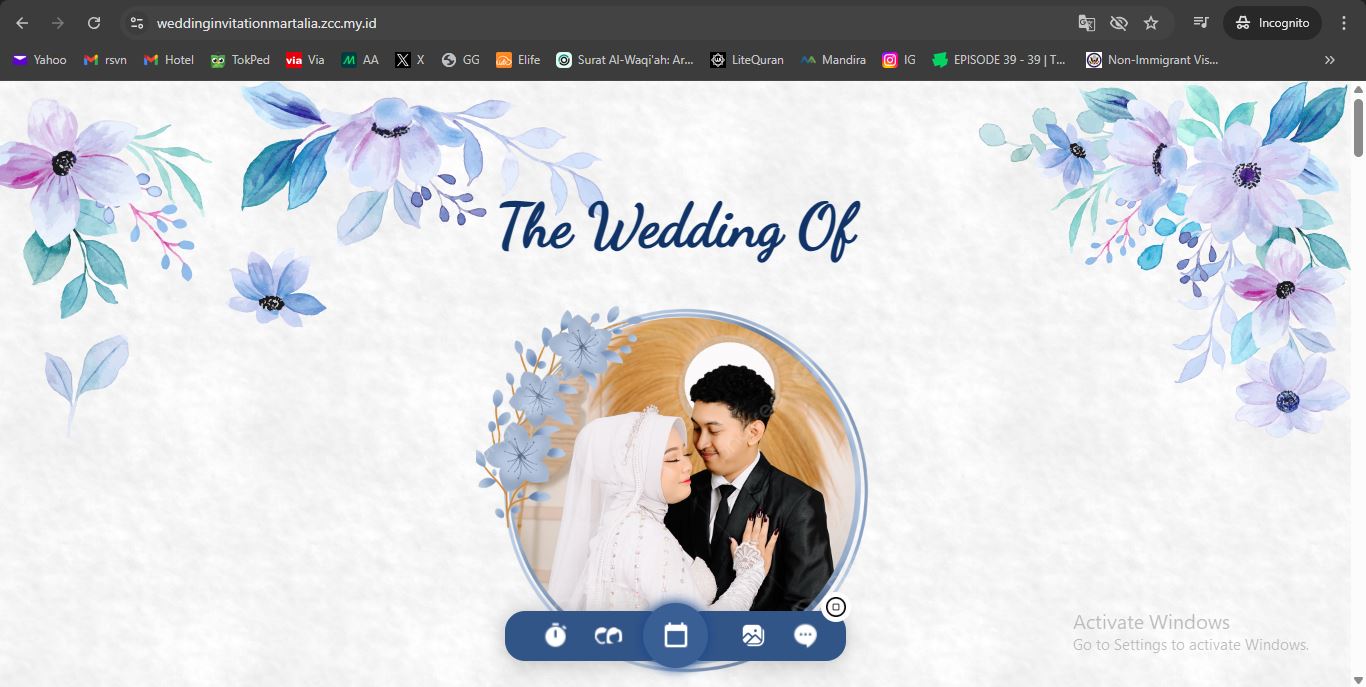Image resolution: width=1366 pixels, height=687 pixels.
Task: Click the Google Translate icon in the address bar
Action: click(x=1087, y=23)
